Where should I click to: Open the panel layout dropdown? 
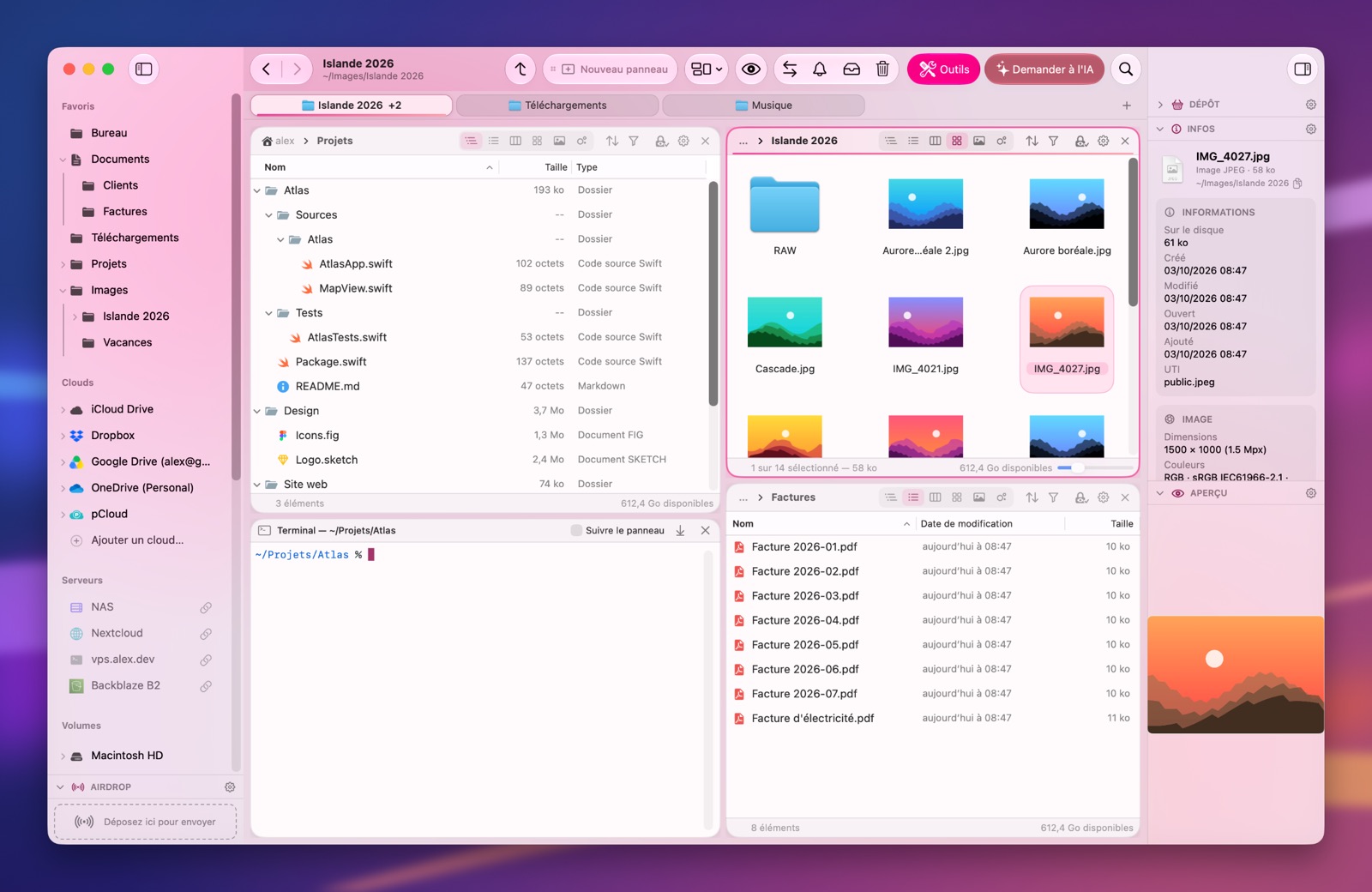point(707,69)
